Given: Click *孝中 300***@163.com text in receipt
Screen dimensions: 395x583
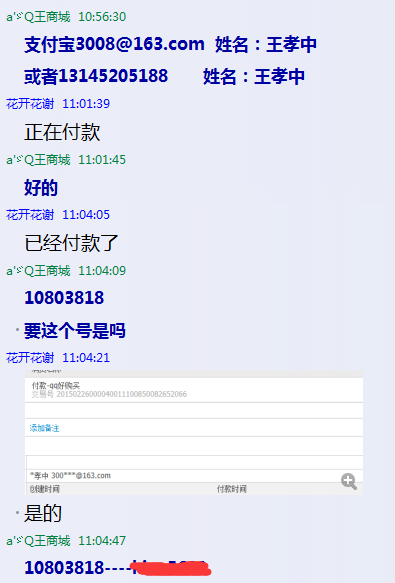Looking at the screenshot, I should click(x=70, y=476).
